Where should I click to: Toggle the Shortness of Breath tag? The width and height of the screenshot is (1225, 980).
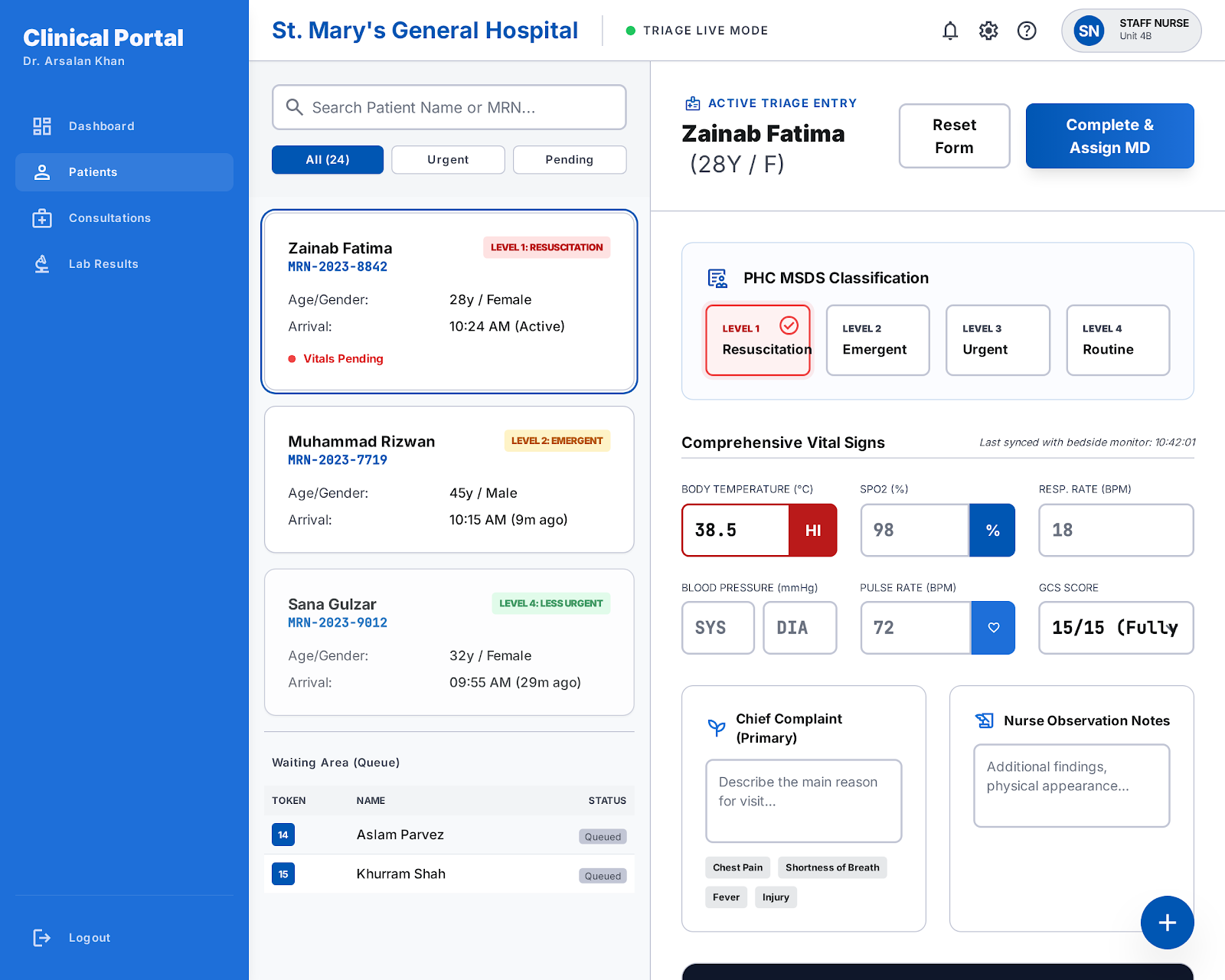(832, 867)
